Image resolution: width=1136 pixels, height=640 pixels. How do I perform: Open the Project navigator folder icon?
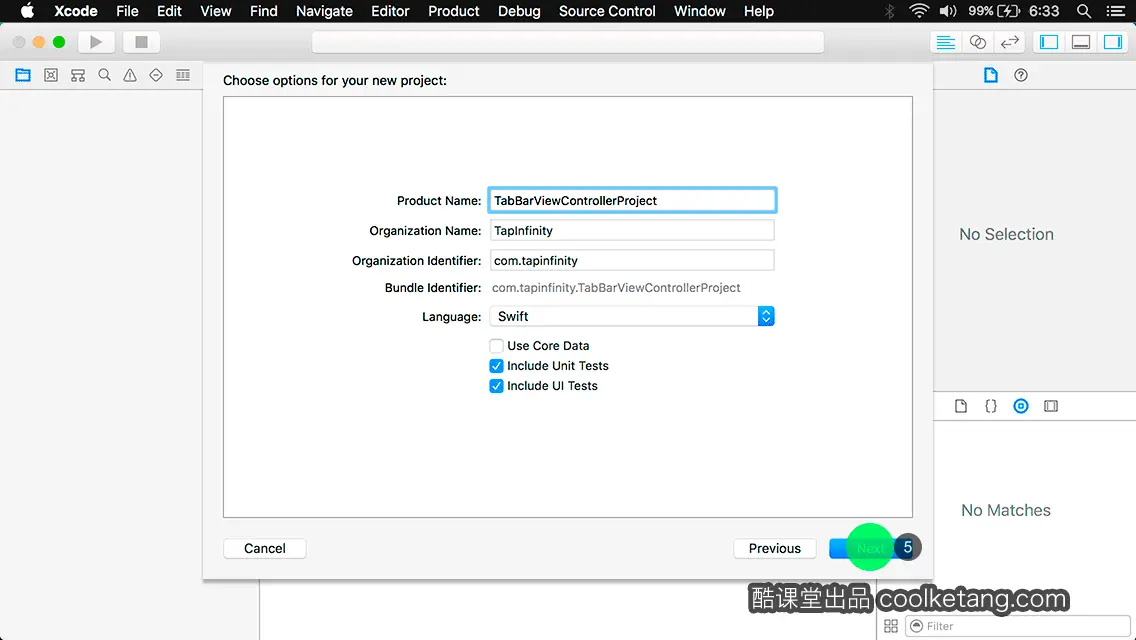point(23,75)
